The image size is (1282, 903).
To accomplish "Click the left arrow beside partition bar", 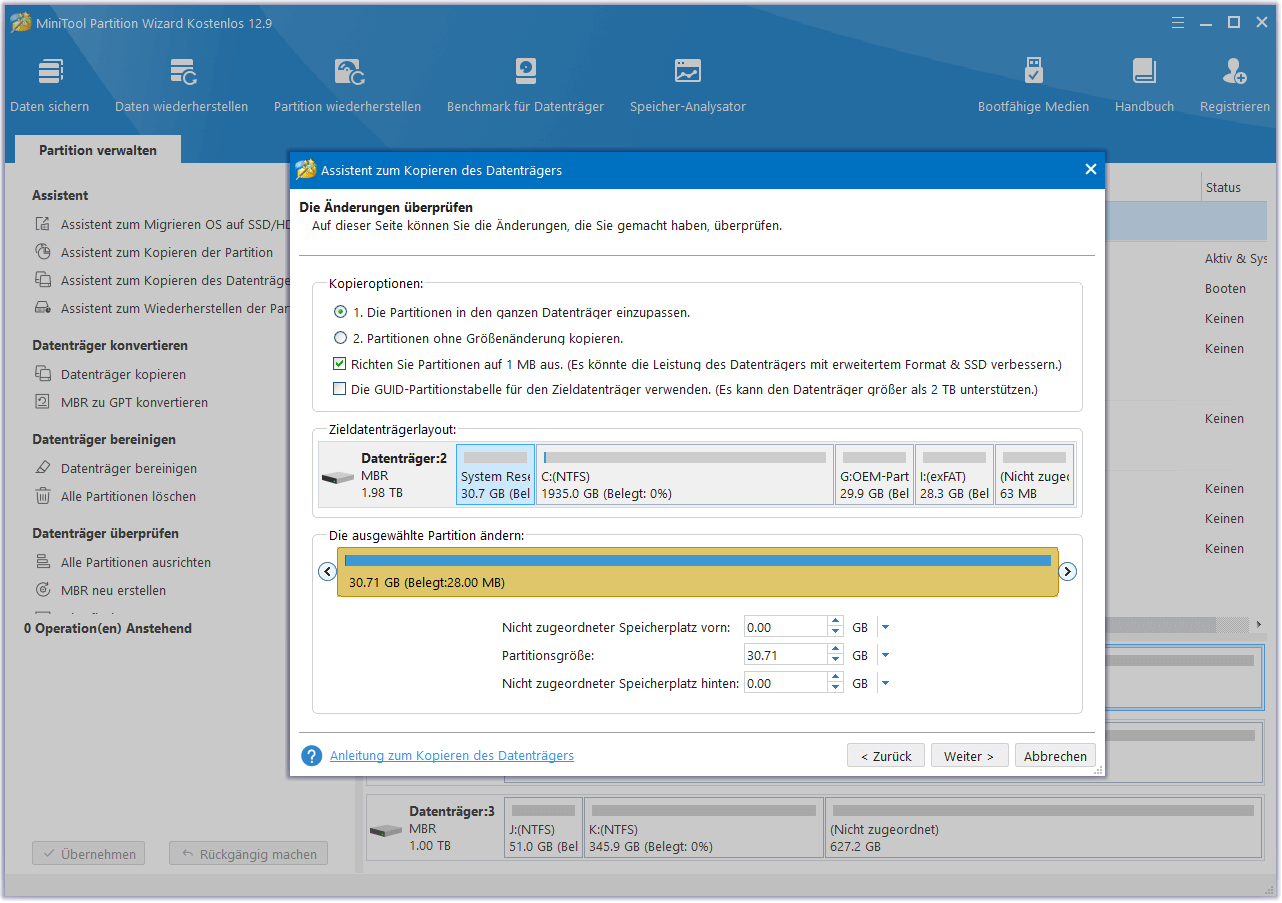I will (x=327, y=572).
